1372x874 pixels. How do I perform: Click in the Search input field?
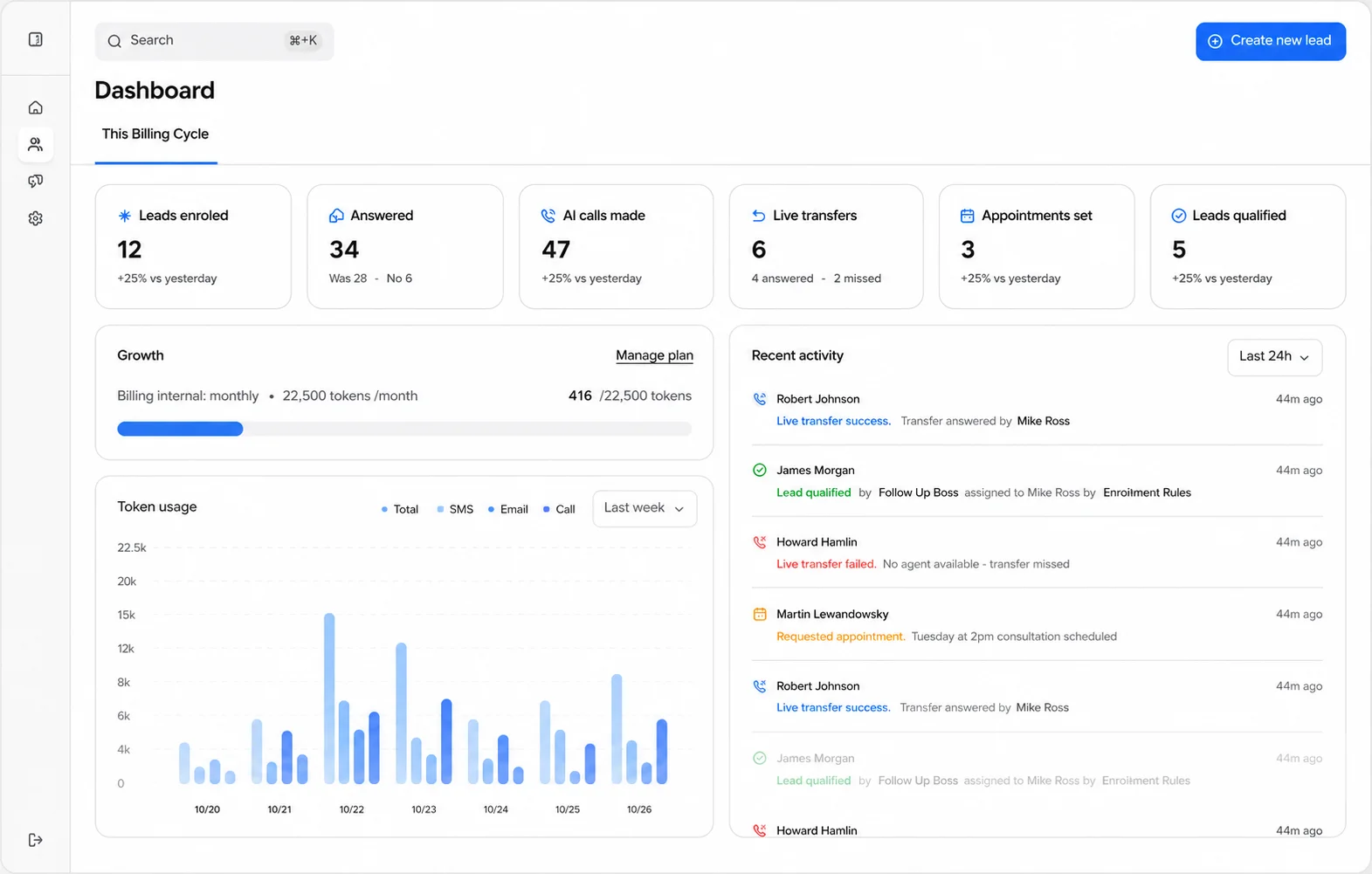click(214, 41)
